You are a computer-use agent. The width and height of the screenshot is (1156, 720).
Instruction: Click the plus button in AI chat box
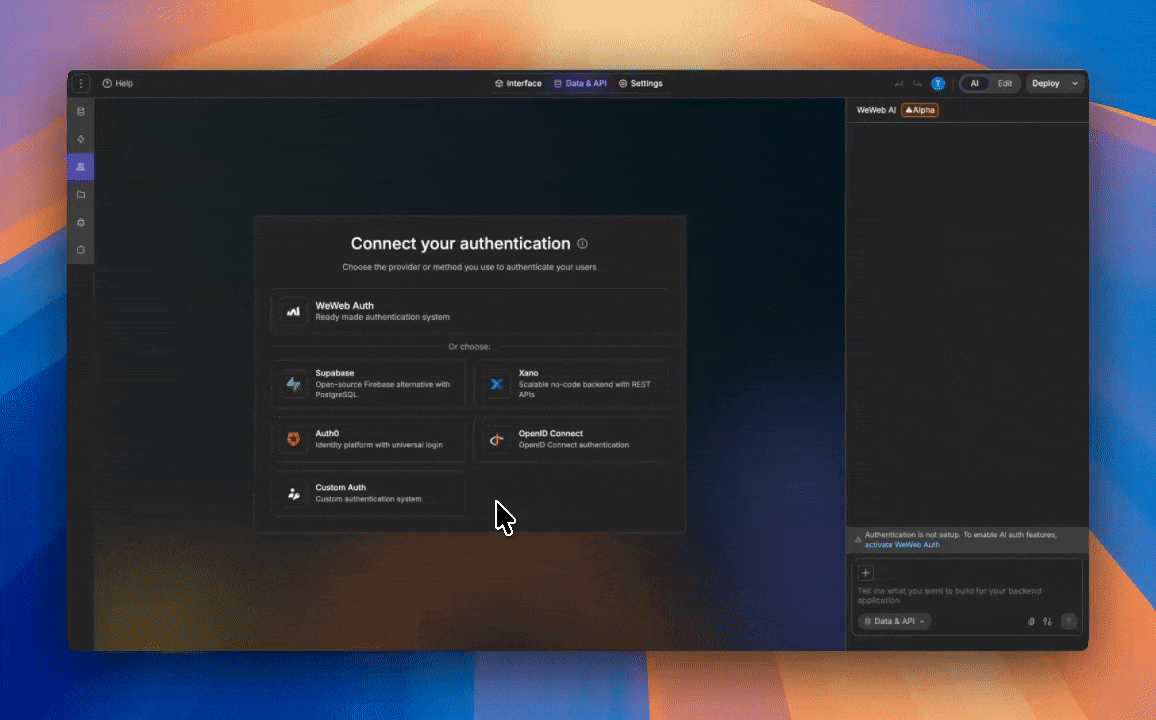pos(866,573)
